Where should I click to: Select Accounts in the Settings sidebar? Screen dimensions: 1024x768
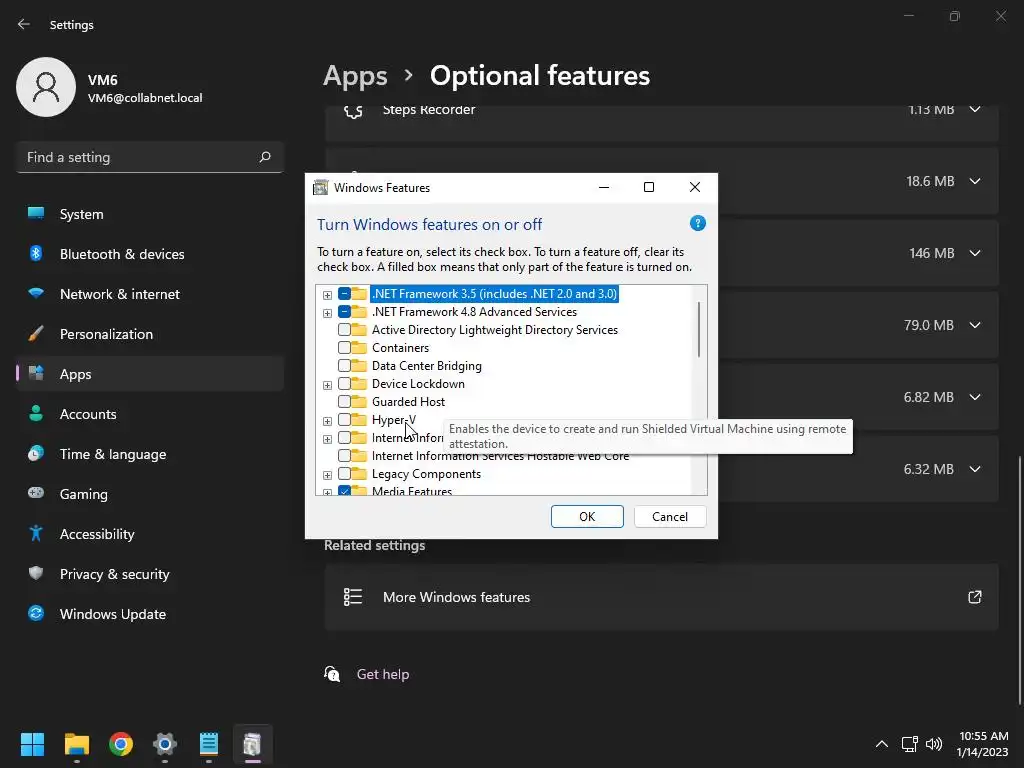(x=88, y=414)
